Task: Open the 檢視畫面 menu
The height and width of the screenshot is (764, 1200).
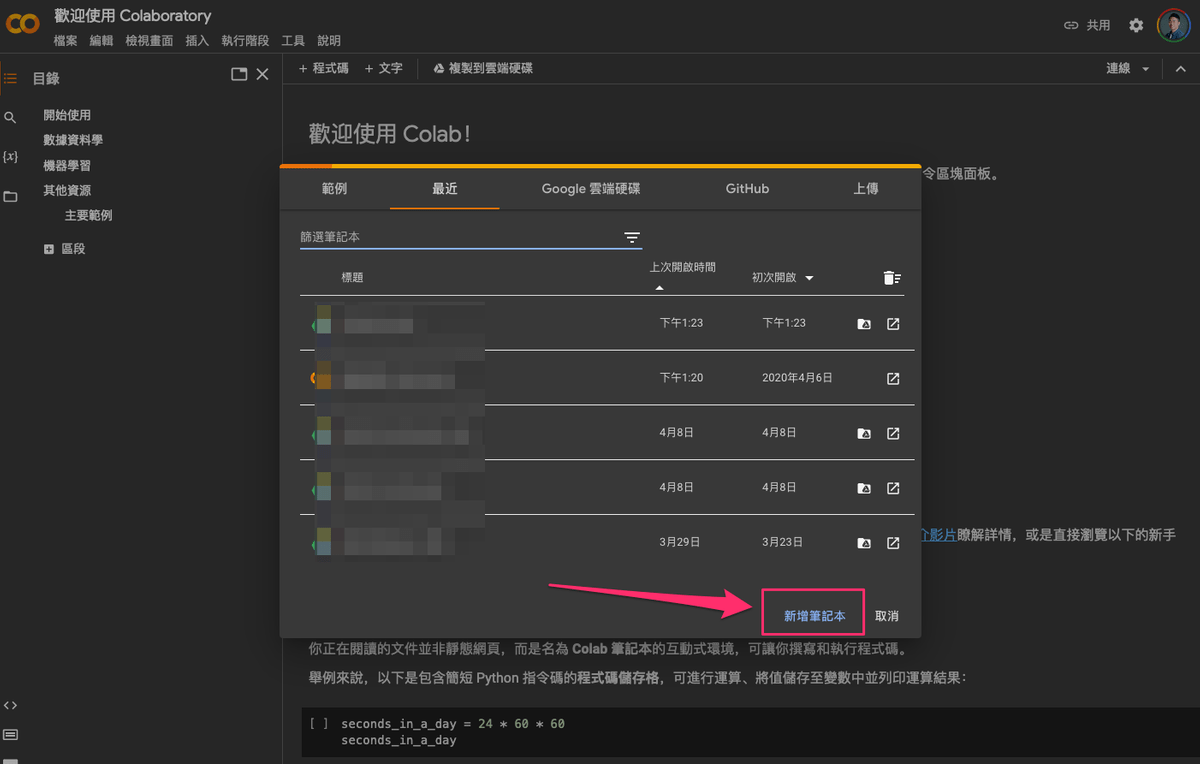Action: (149, 41)
